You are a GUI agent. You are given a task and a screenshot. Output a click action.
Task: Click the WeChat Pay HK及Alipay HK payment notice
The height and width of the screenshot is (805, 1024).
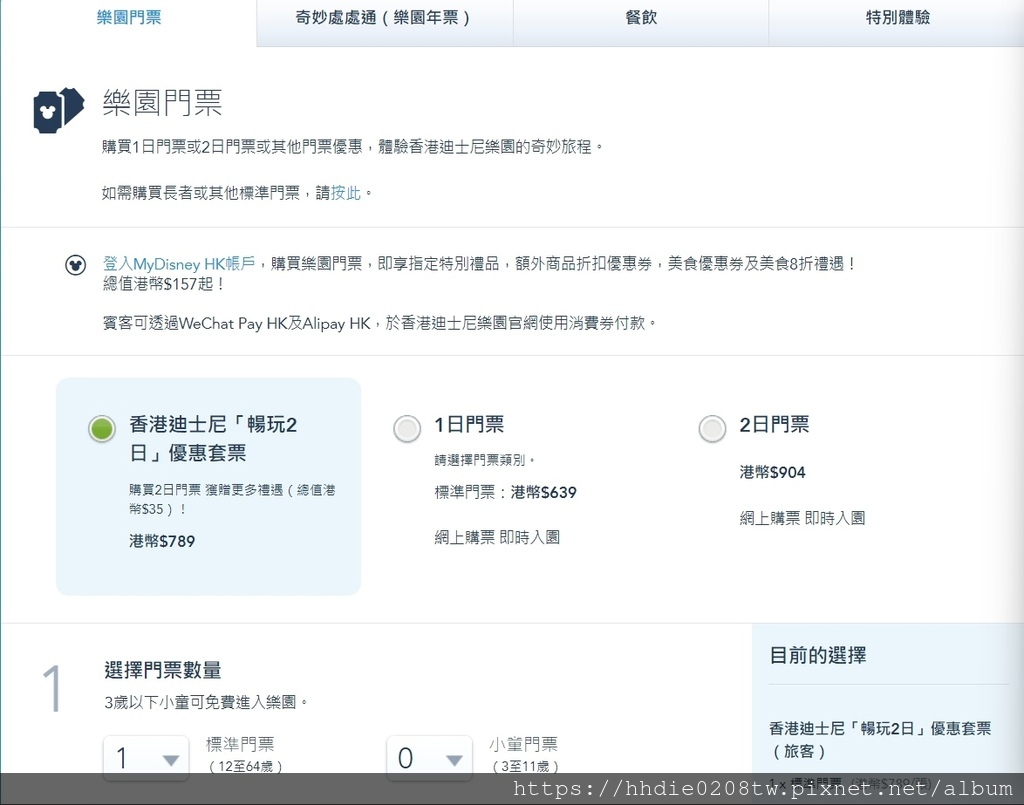(379, 323)
